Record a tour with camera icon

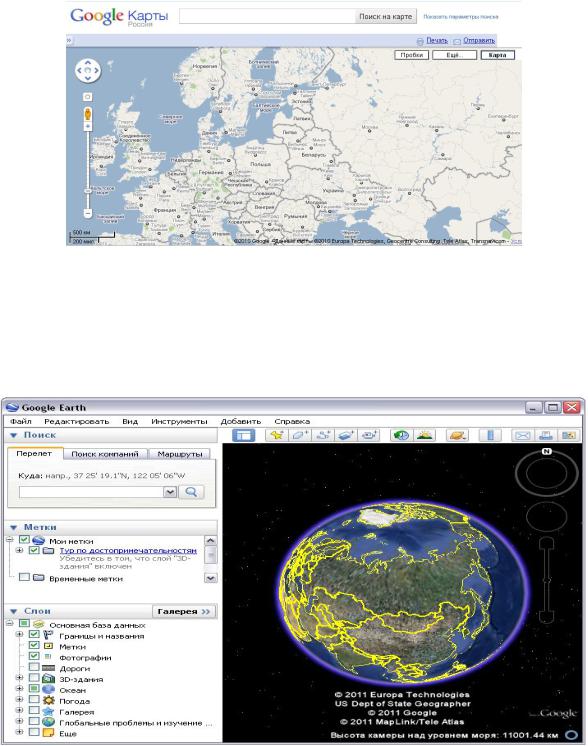point(369,435)
